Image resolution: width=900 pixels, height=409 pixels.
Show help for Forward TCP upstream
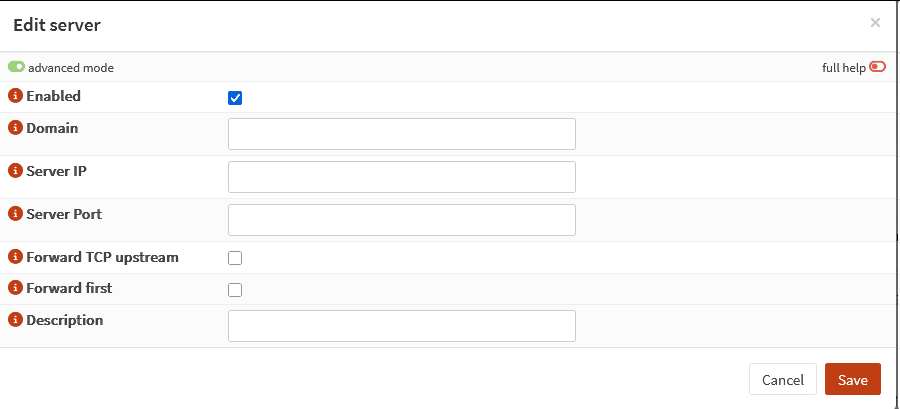pyautogui.click(x=15, y=257)
